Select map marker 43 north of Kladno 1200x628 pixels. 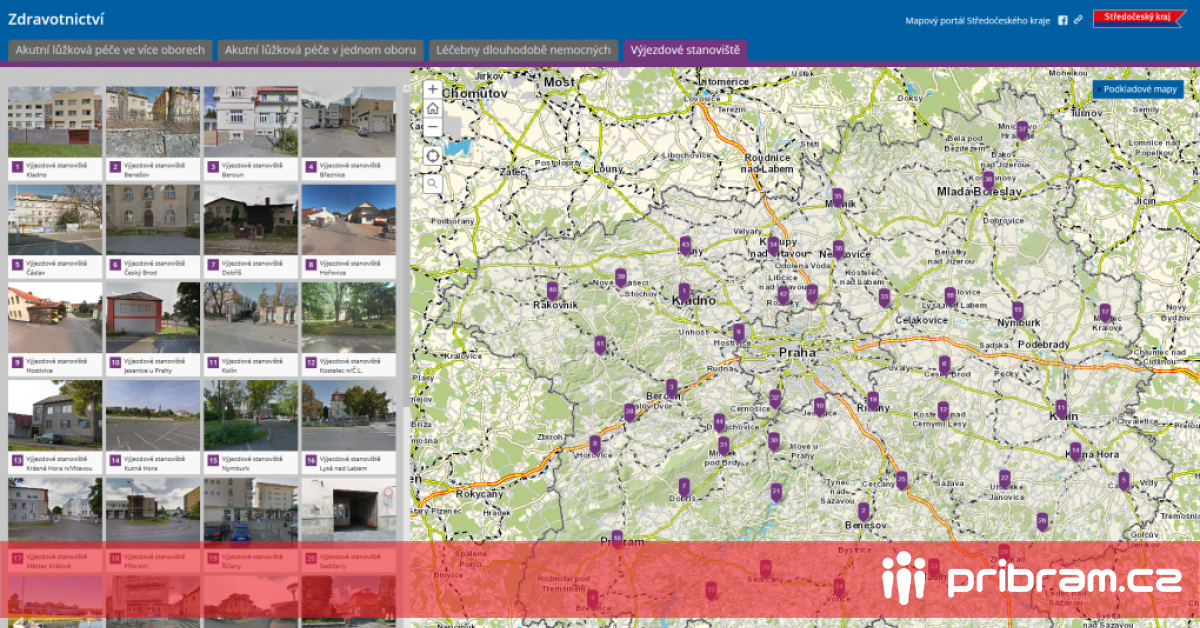(x=685, y=244)
